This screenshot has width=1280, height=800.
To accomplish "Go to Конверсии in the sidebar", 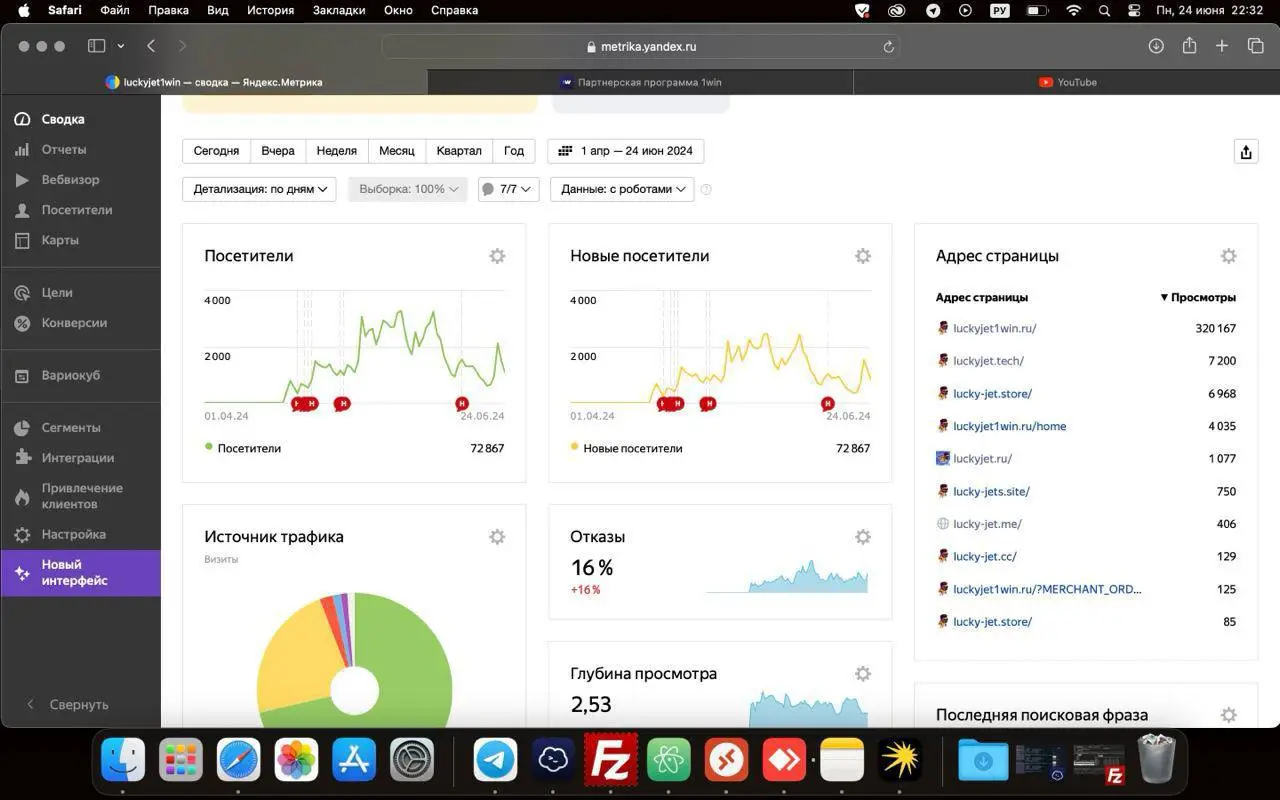I will (x=73, y=323).
